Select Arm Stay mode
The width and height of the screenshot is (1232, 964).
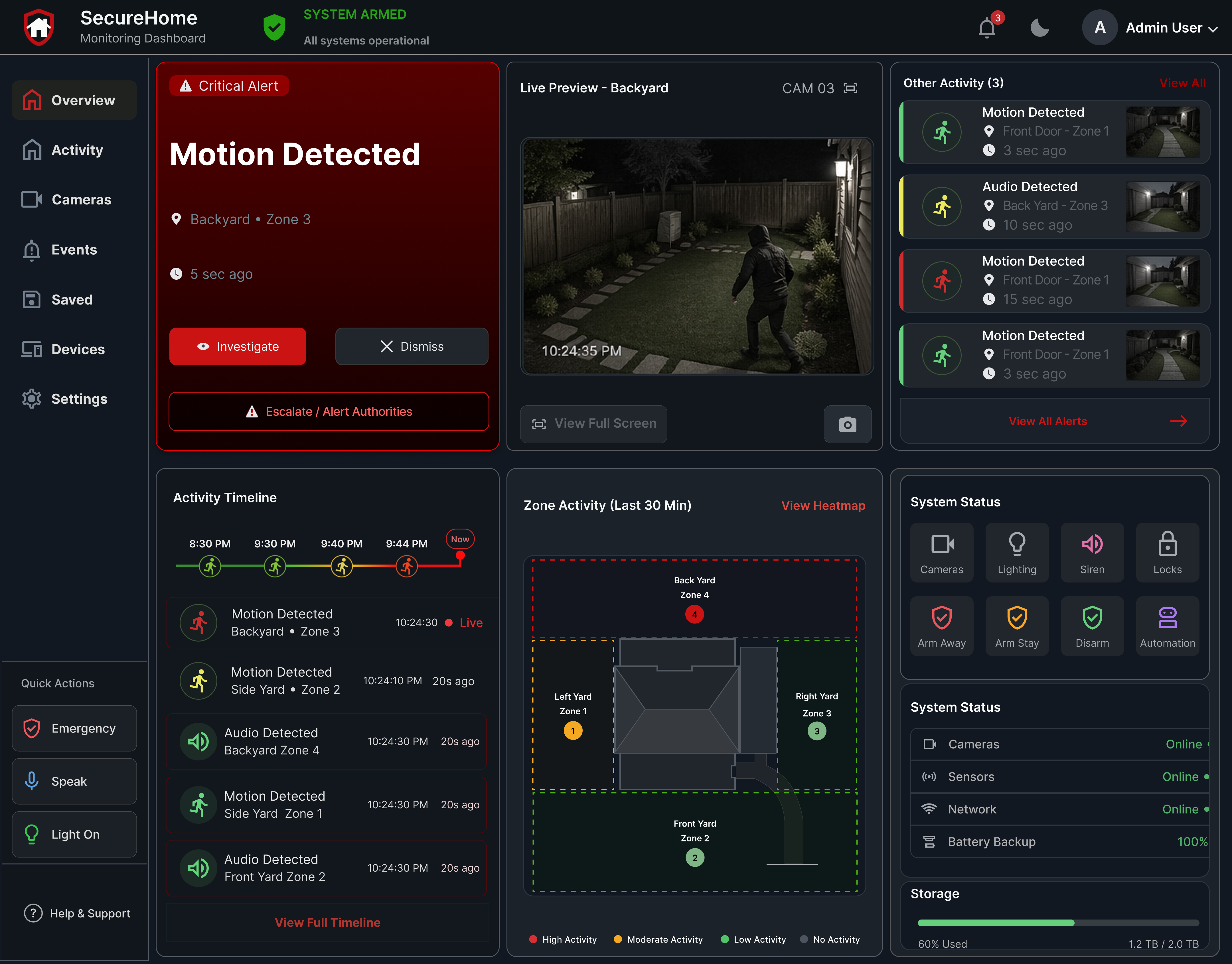1017,626
